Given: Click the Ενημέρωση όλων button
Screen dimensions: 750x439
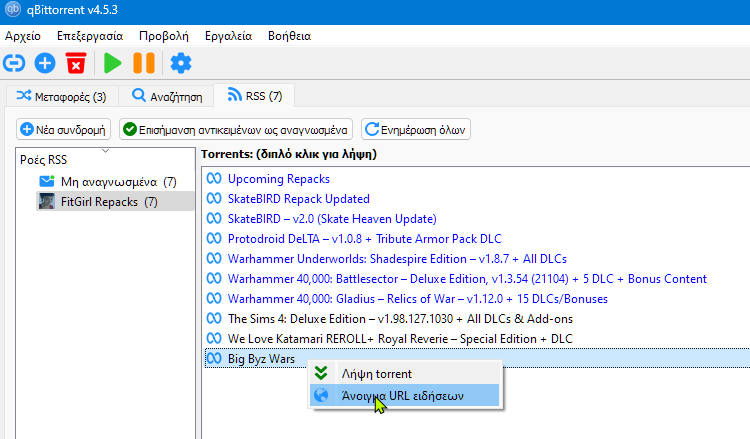Looking at the screenshot, I should coord(416,130).
